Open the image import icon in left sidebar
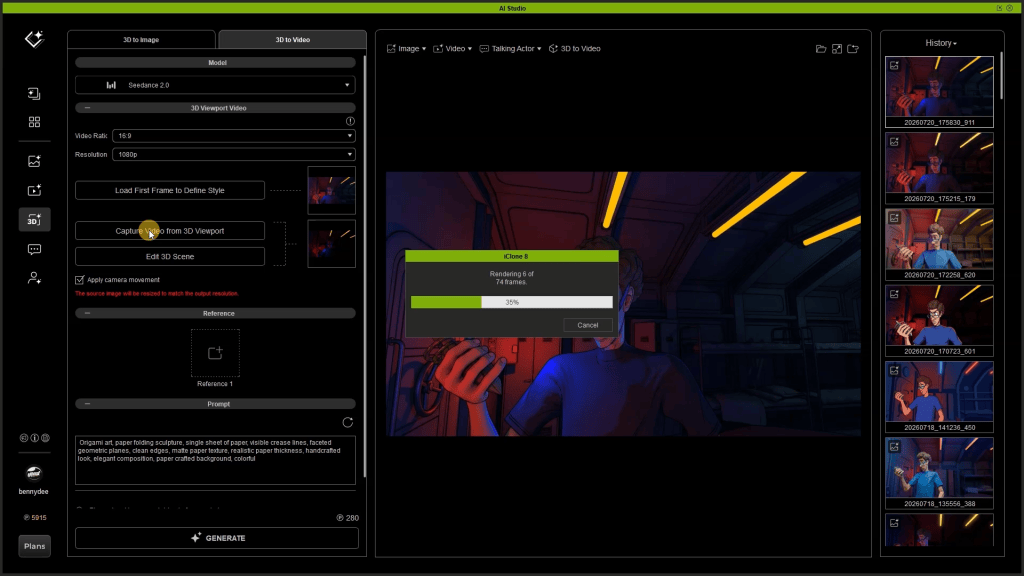1024x576 pixels. [34, 94]
